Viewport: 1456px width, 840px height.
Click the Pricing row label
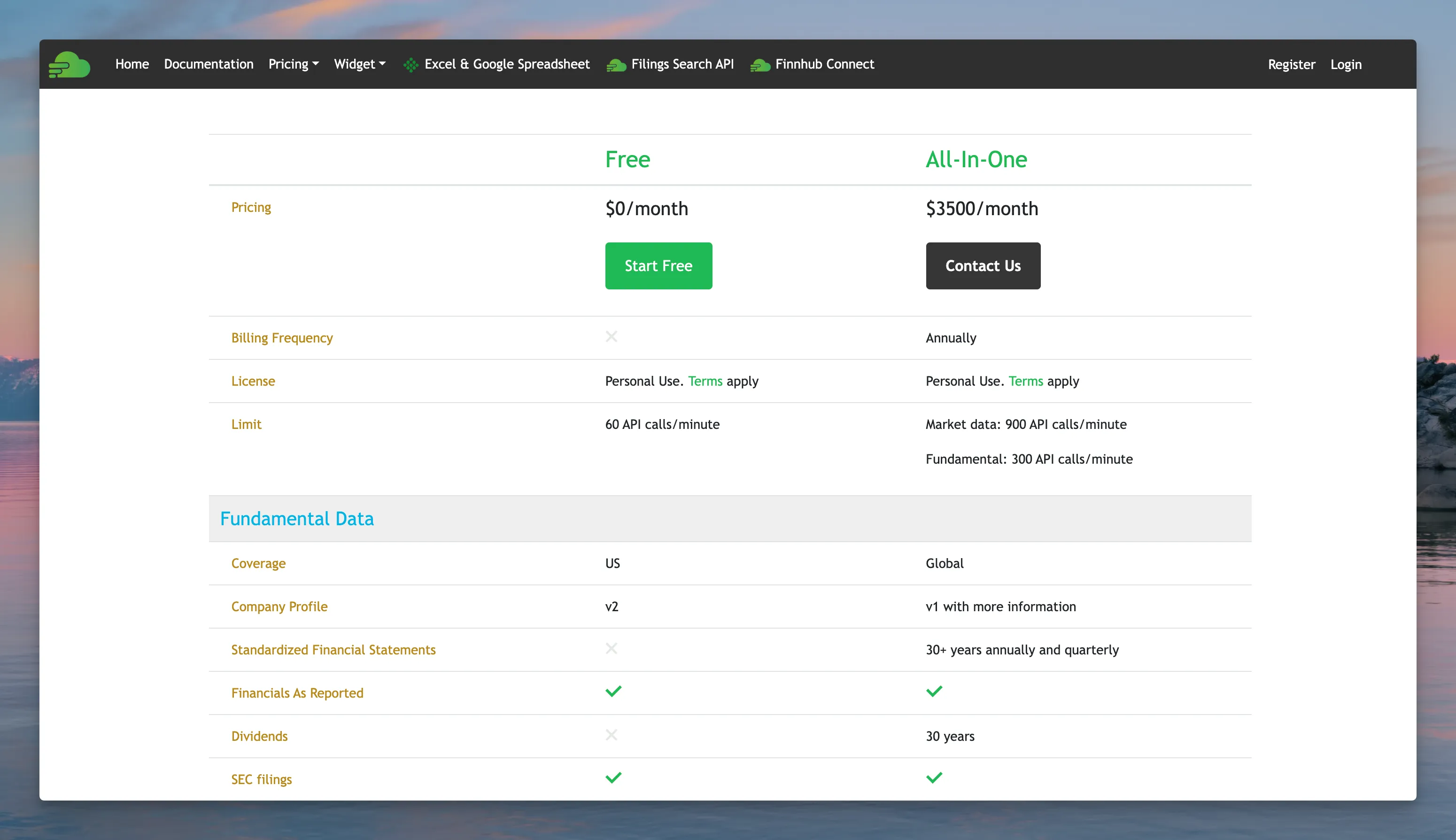point(251,208)
